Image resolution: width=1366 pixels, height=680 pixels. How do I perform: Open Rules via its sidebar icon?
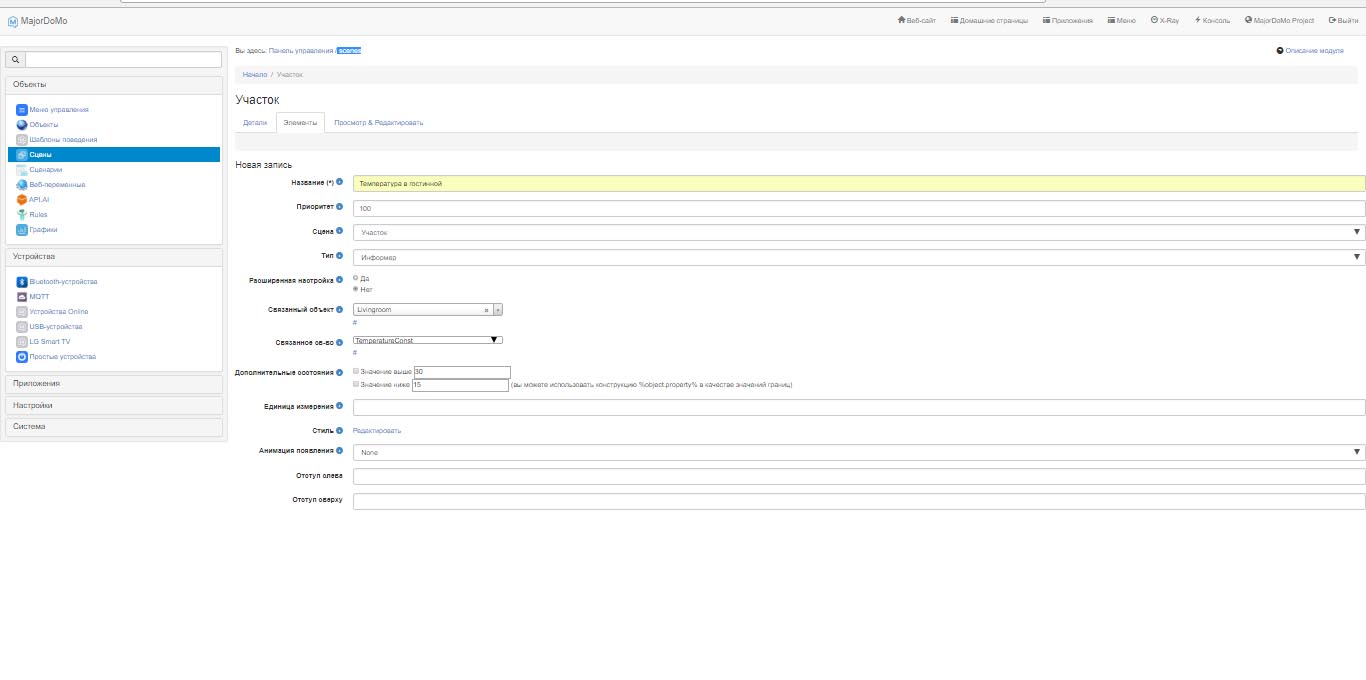coord(22,215)
